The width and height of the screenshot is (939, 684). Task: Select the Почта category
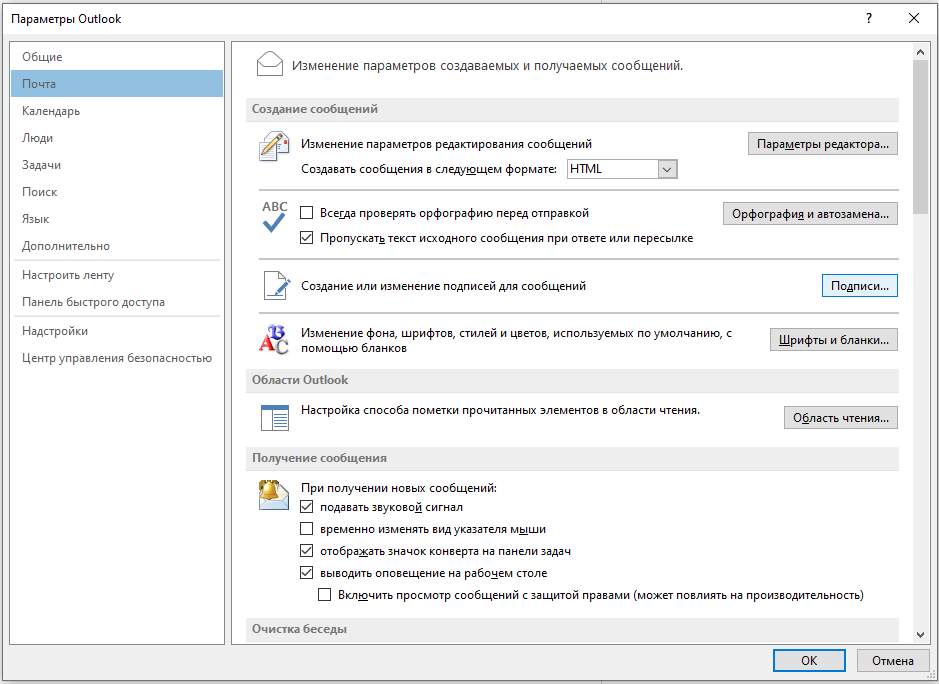click(117, 84)
